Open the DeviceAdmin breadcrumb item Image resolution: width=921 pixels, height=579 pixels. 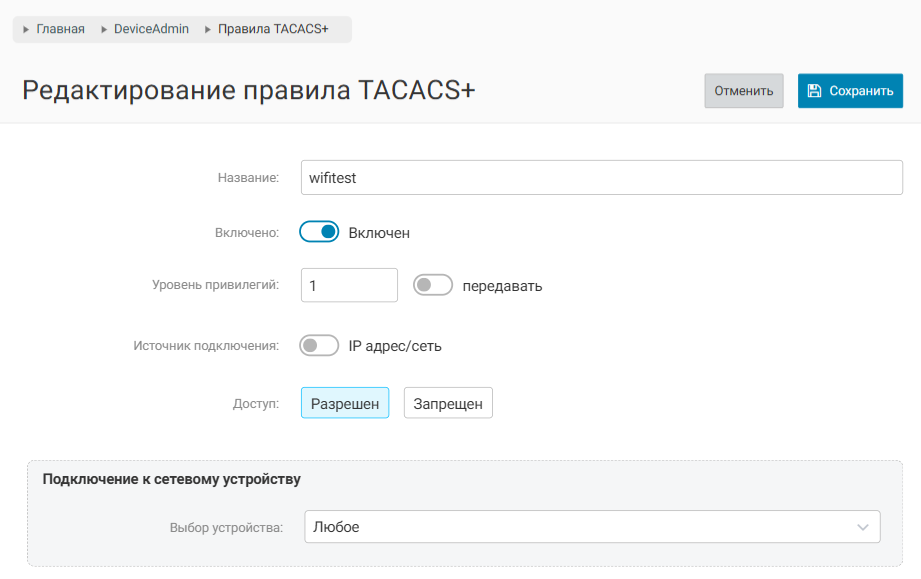pos(151,30)
